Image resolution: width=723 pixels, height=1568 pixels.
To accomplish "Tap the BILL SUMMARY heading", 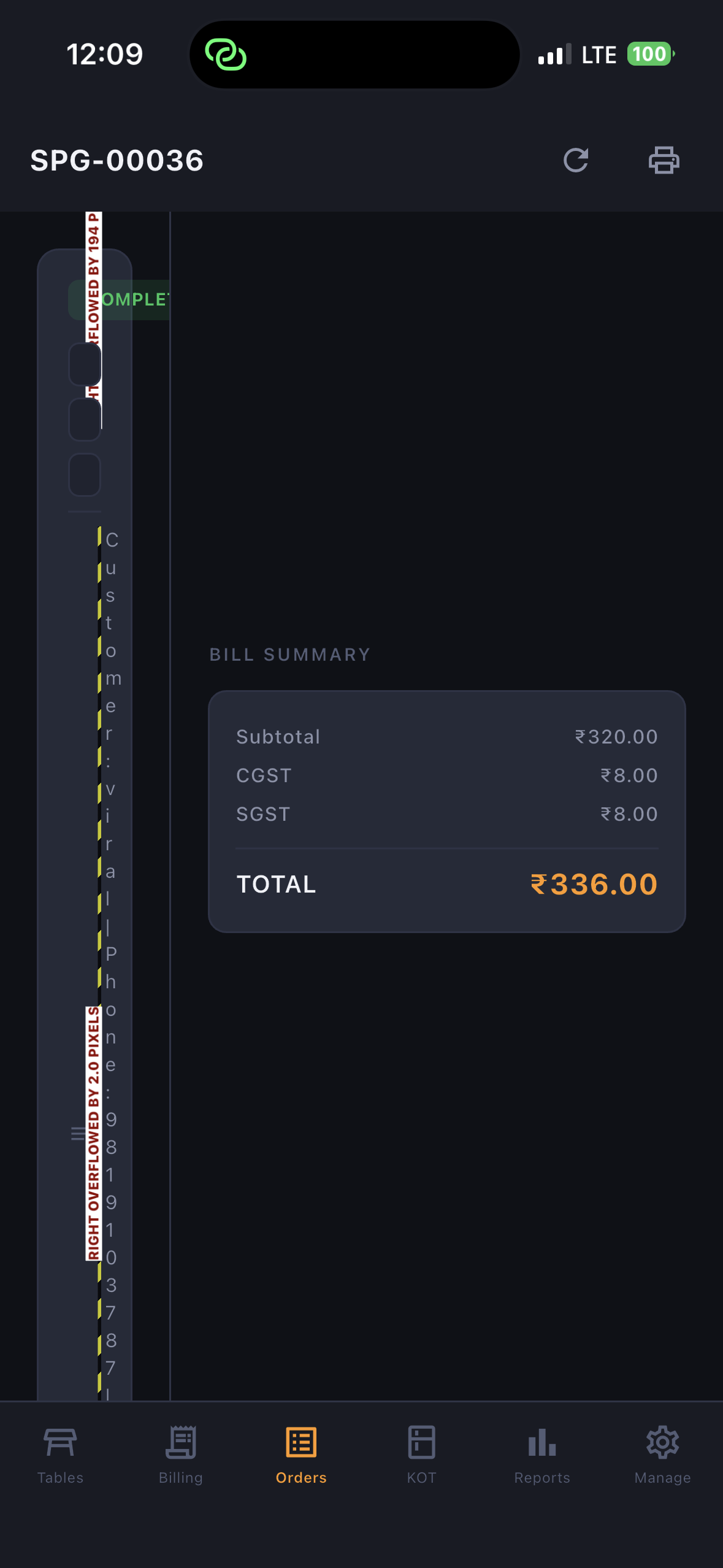I will point(290,655).
